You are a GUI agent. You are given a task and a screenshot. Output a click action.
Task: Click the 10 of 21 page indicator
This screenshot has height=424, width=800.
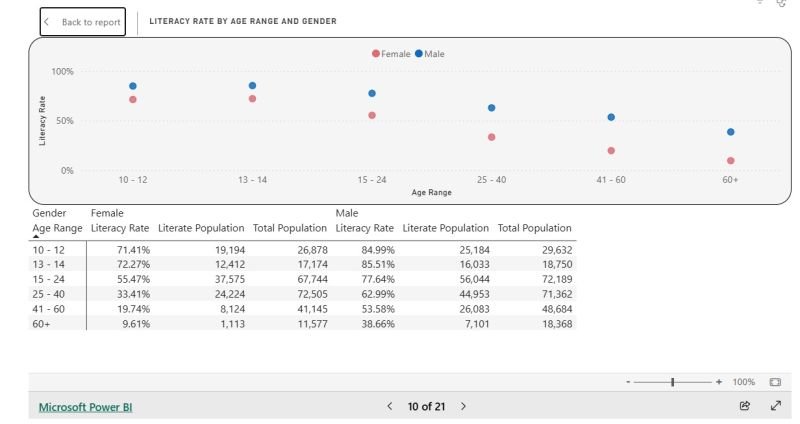tap(426, 406)
